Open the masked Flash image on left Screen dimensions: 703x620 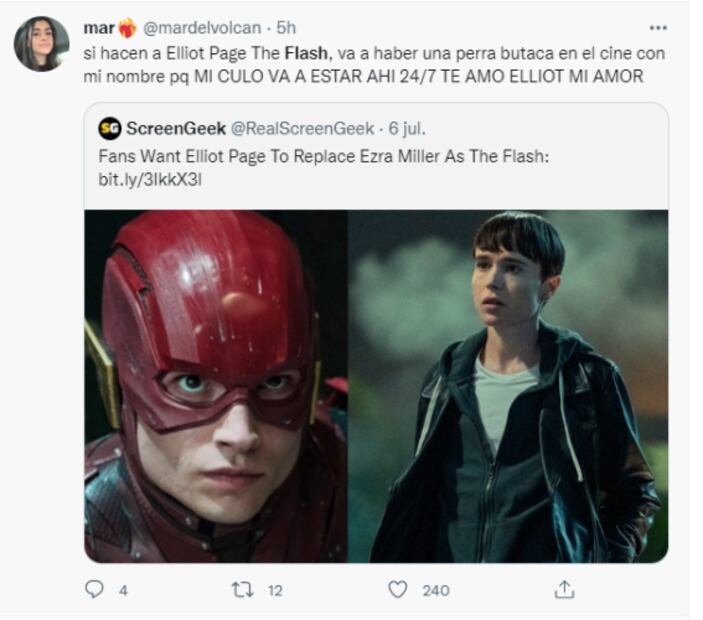[x=215, y=385]
